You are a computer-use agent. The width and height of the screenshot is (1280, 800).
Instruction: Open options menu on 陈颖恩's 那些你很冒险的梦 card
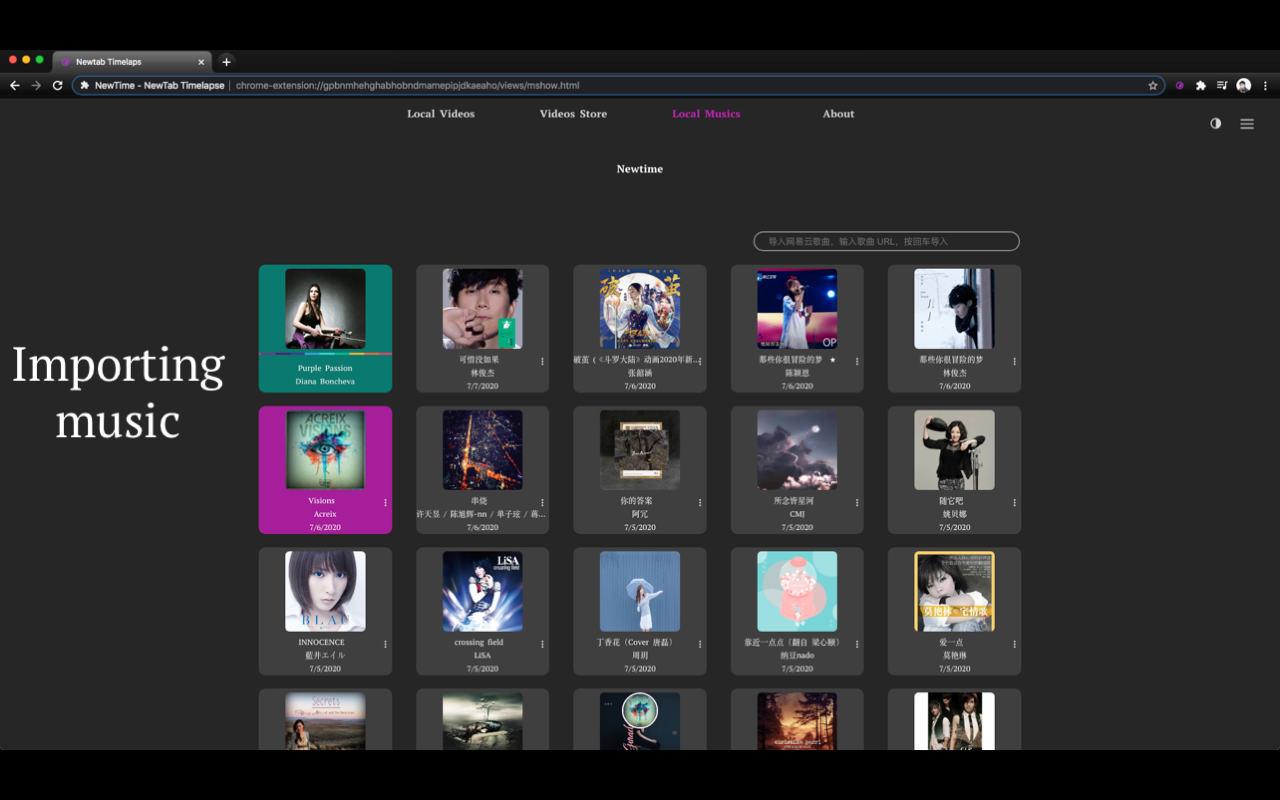point(857,361)
